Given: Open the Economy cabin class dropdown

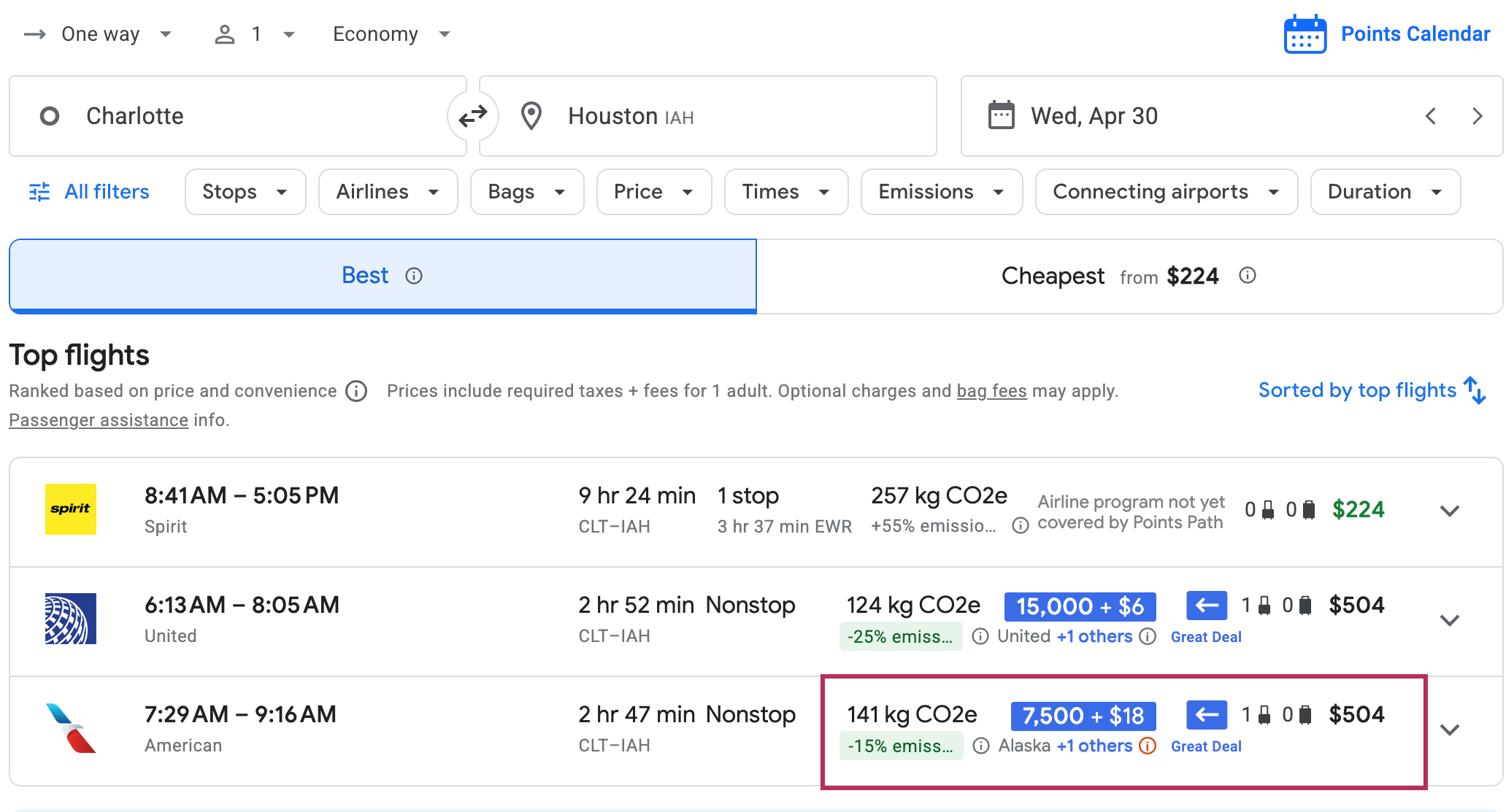Looking at the screenshot, I should [391, 34].
